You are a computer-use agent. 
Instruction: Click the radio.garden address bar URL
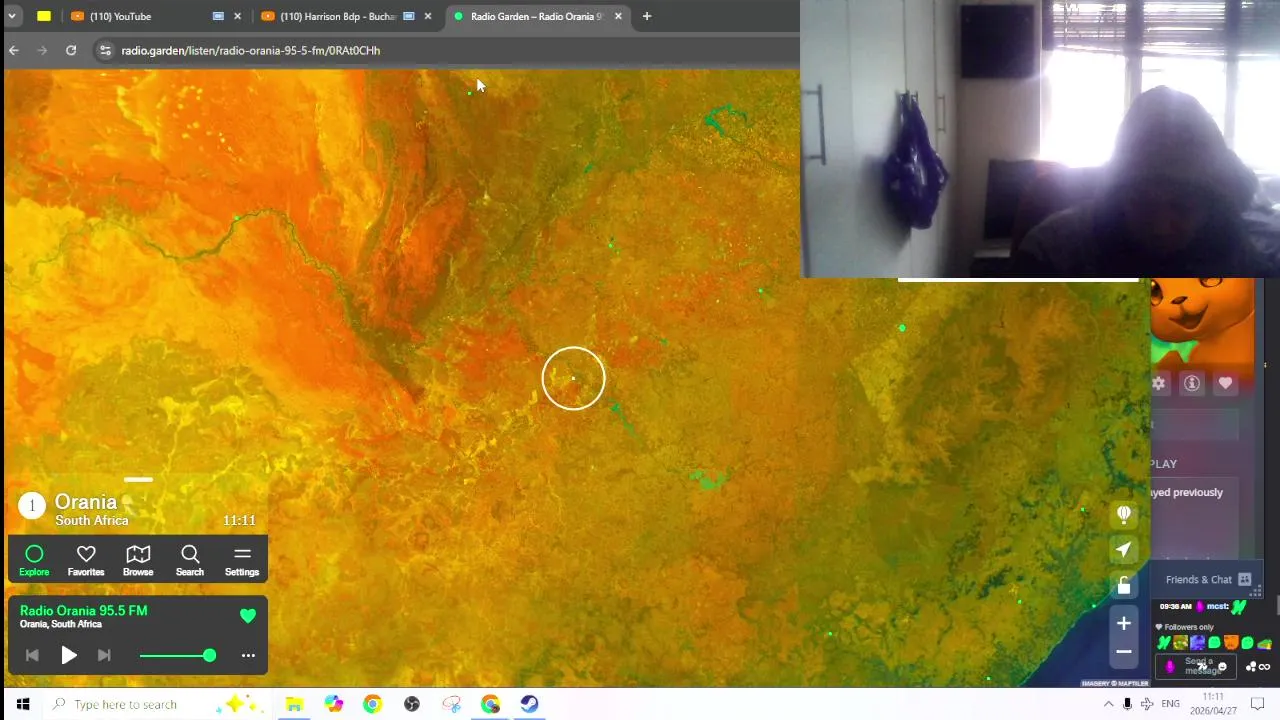point(251,50)
